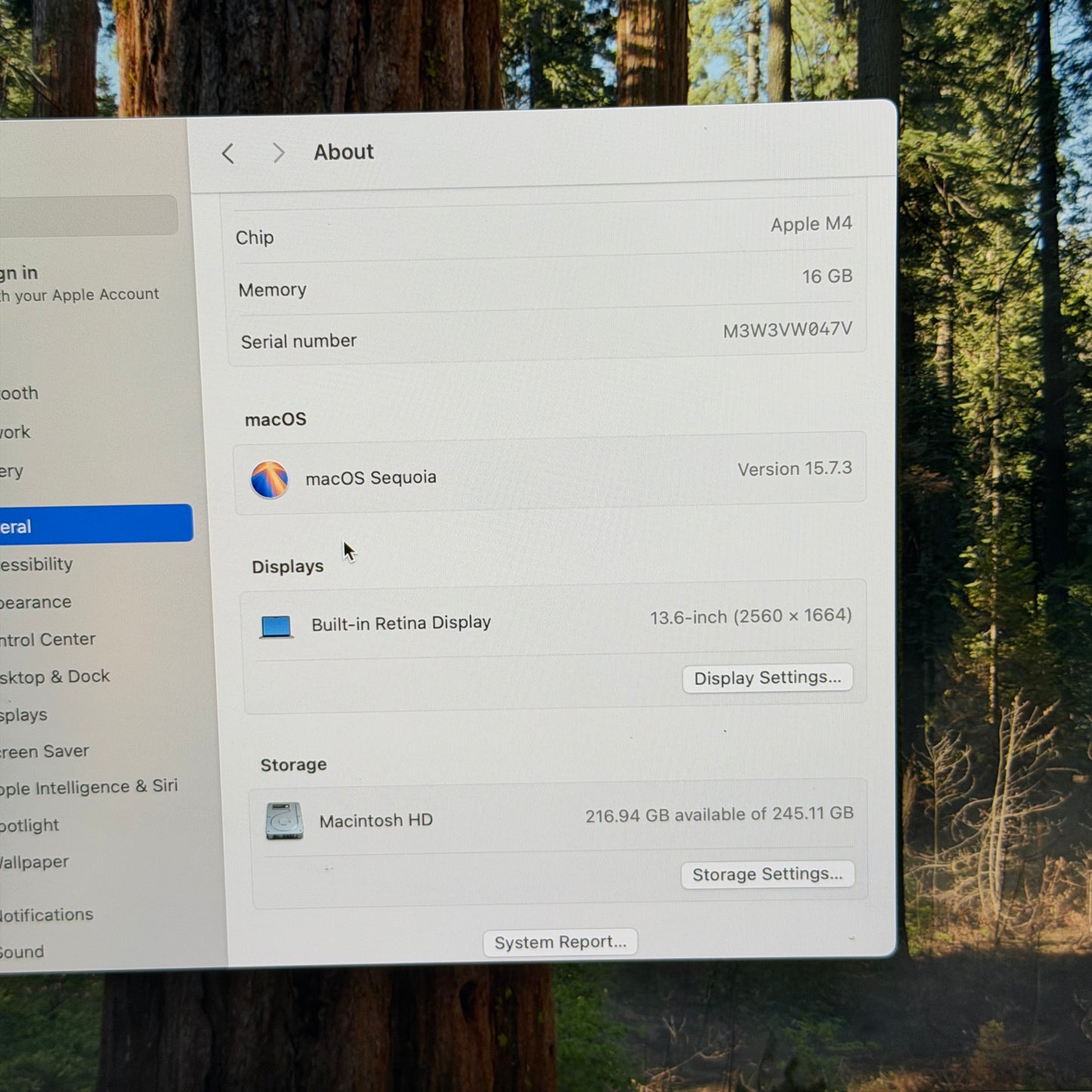1092x1092 pixels.
Task: Click the Macintosh HD drive icon
Action: (x=284, y=821)
